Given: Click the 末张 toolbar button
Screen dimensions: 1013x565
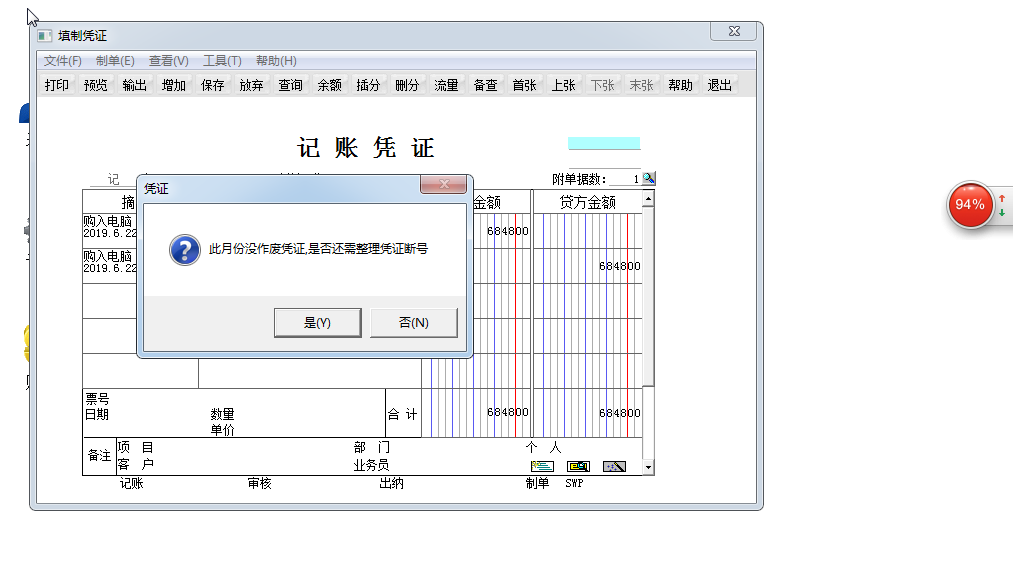Looking at the screenshot, I should pyautogui.click(x=642, y=85).
